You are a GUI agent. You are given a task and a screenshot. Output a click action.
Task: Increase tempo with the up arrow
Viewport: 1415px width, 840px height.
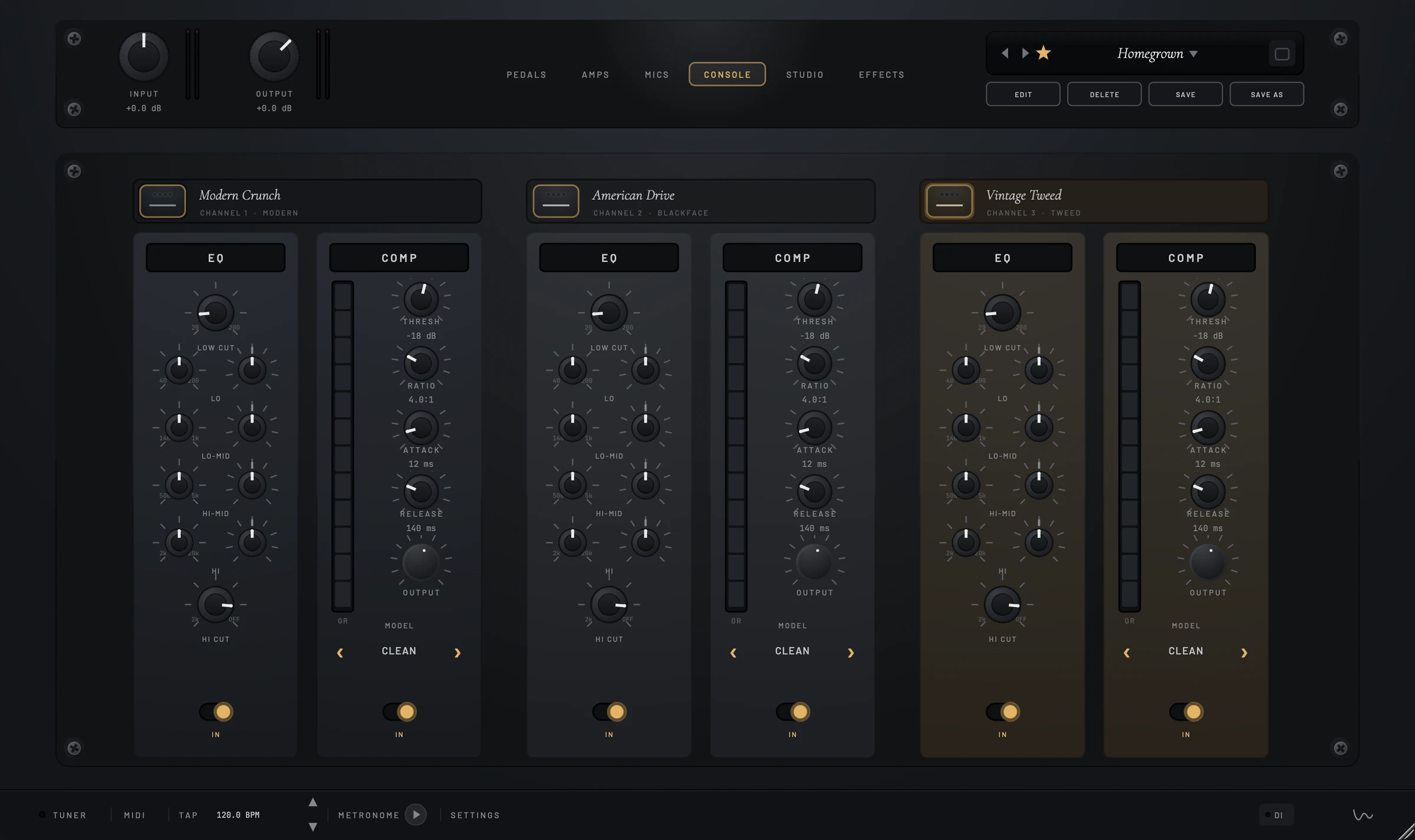coord(313,802)
